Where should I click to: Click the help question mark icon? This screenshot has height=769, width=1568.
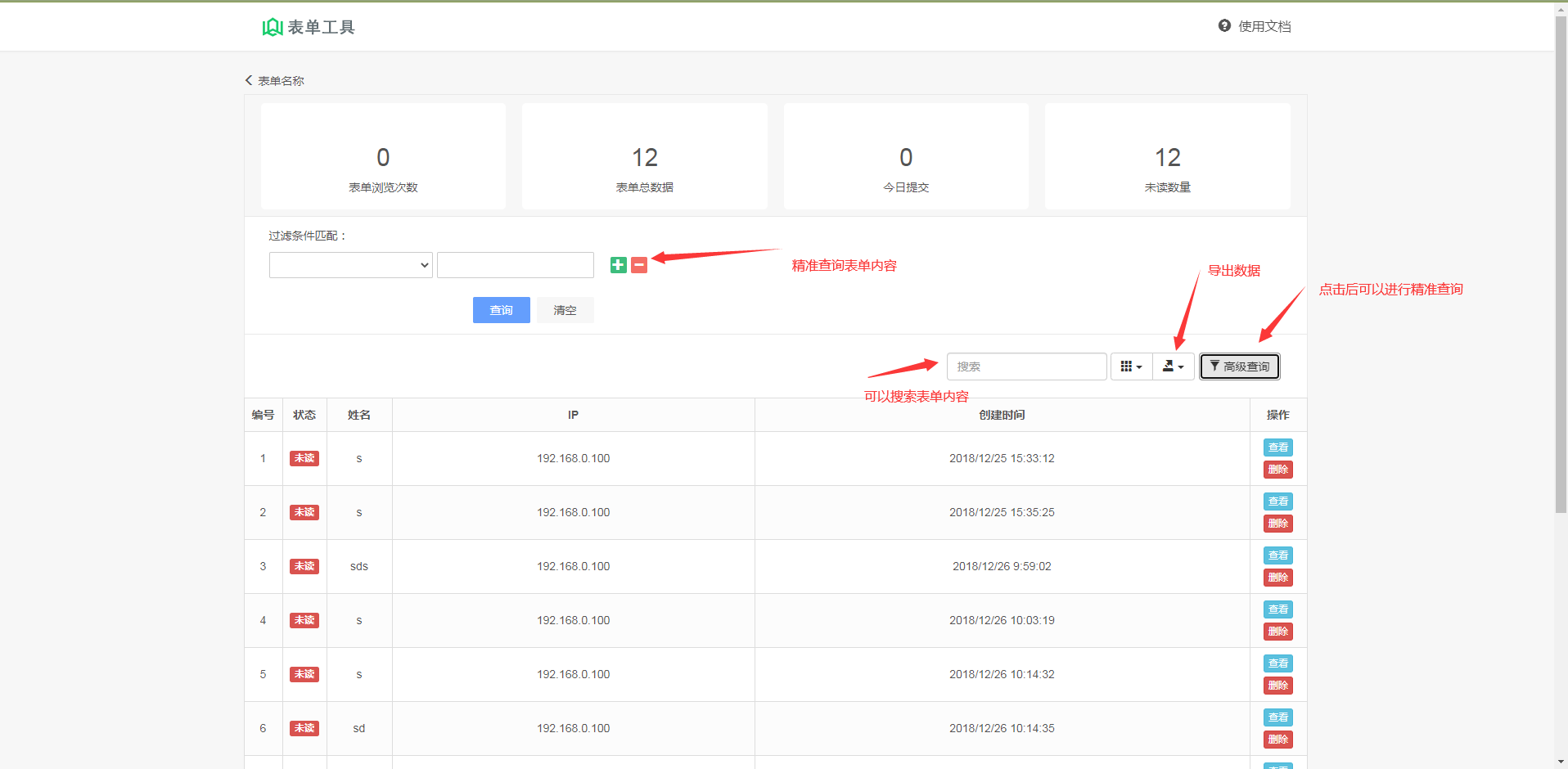tap(1224, 26)
